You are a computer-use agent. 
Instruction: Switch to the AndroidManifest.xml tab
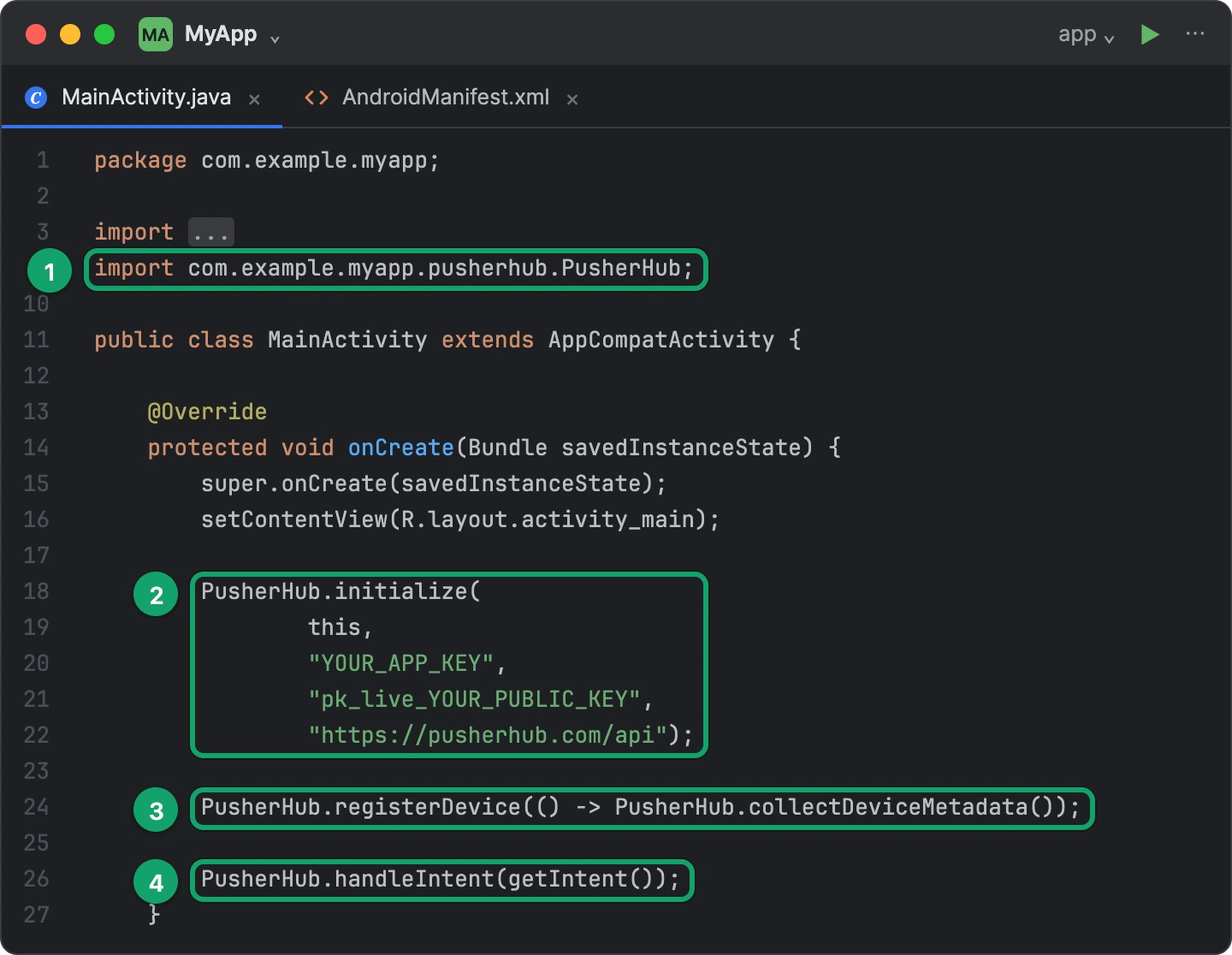[x=446, y=98]
